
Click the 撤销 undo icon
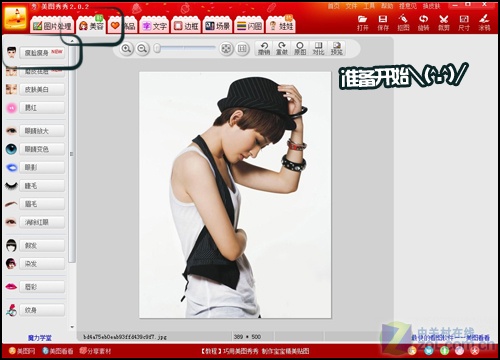click(x=264, y=49)
